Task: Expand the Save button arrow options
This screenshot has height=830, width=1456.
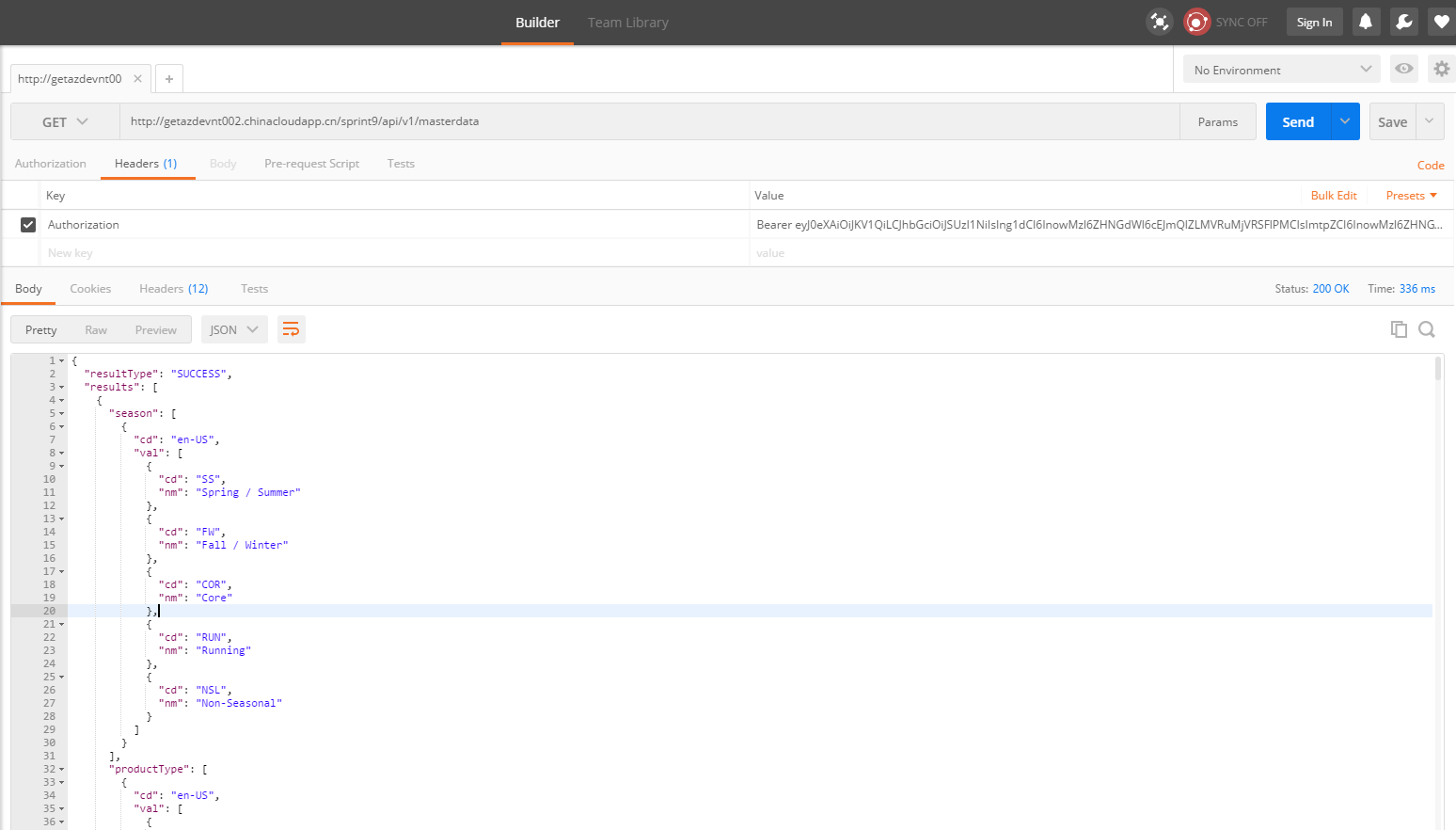Action: pyautogui.click(x=1430, y=121)
